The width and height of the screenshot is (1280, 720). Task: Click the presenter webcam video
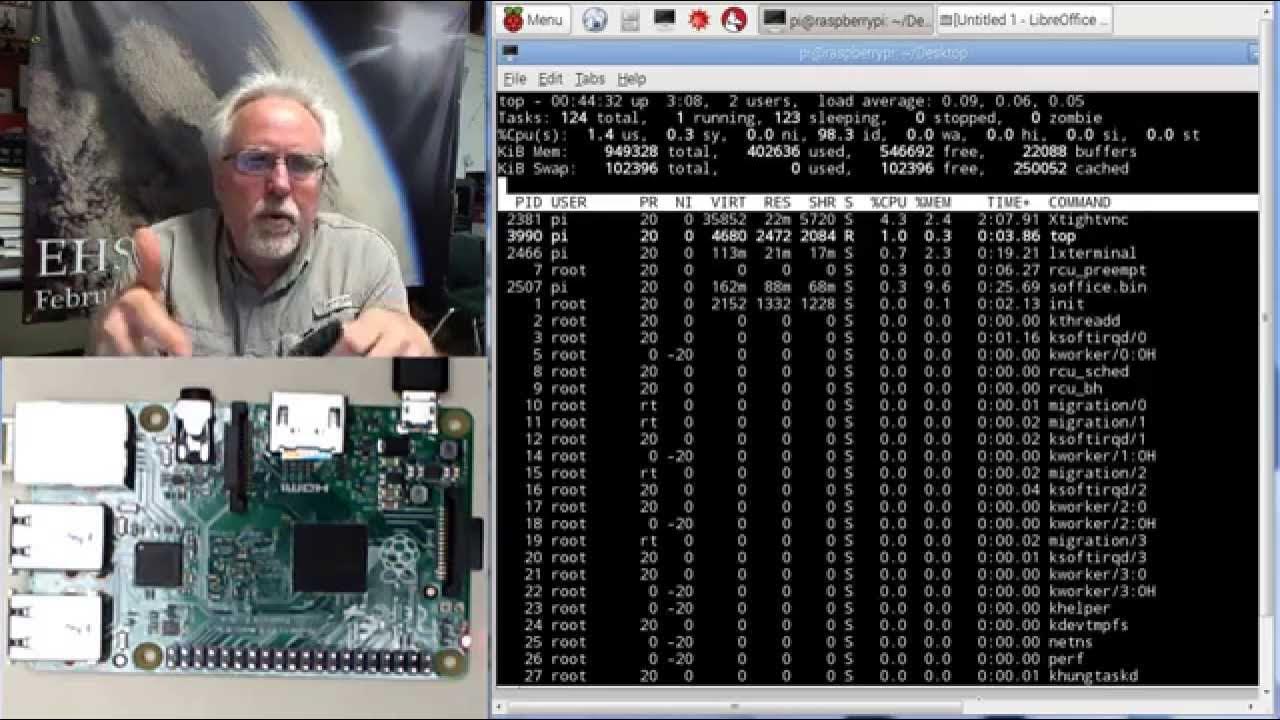[244, 178]
